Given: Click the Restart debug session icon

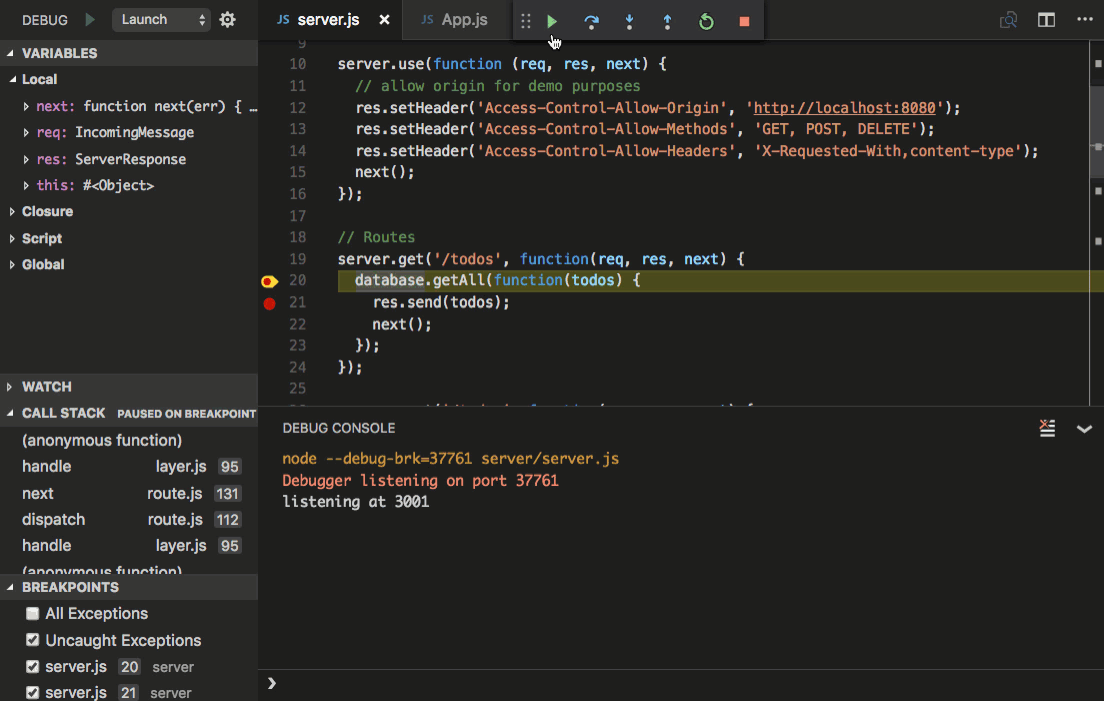Looking at the screenshot, I should click(706, 20).
